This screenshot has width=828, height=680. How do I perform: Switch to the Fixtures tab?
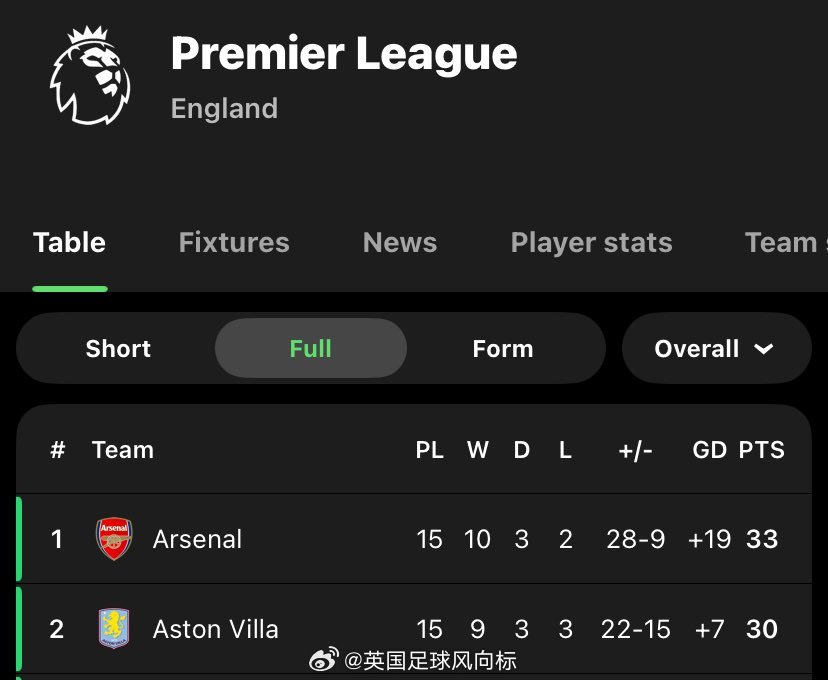point(234,243)
